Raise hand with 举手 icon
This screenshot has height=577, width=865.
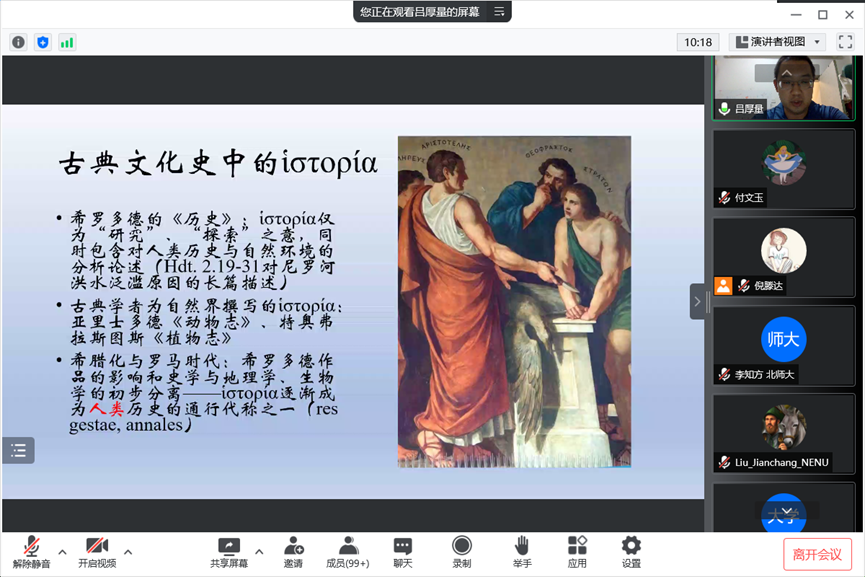point(522,551)
